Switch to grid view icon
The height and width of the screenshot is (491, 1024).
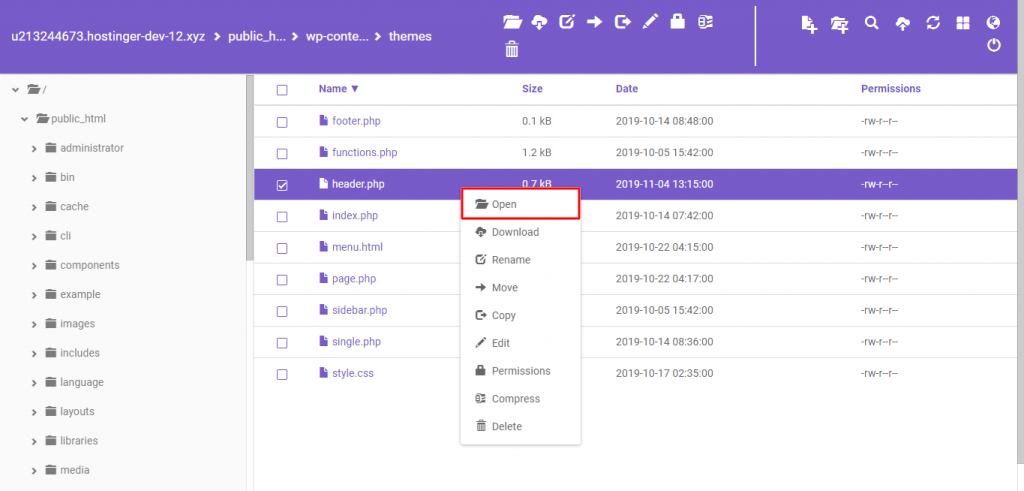pos(963,23)
